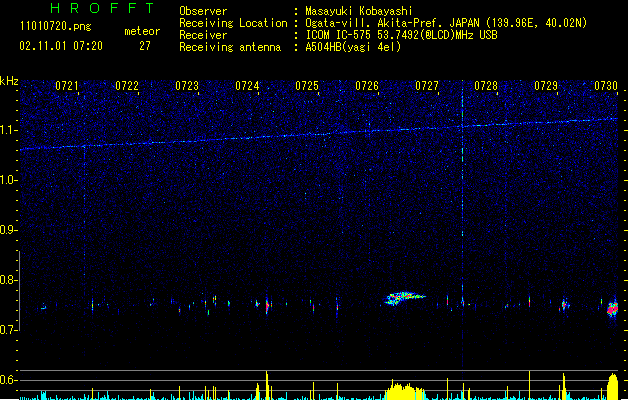Image resolution: width=629 pixels, height=400 pixels.
Task: Click the 0.7 frequency axis label
Action: pyautogui.click(x=9, y=330)
